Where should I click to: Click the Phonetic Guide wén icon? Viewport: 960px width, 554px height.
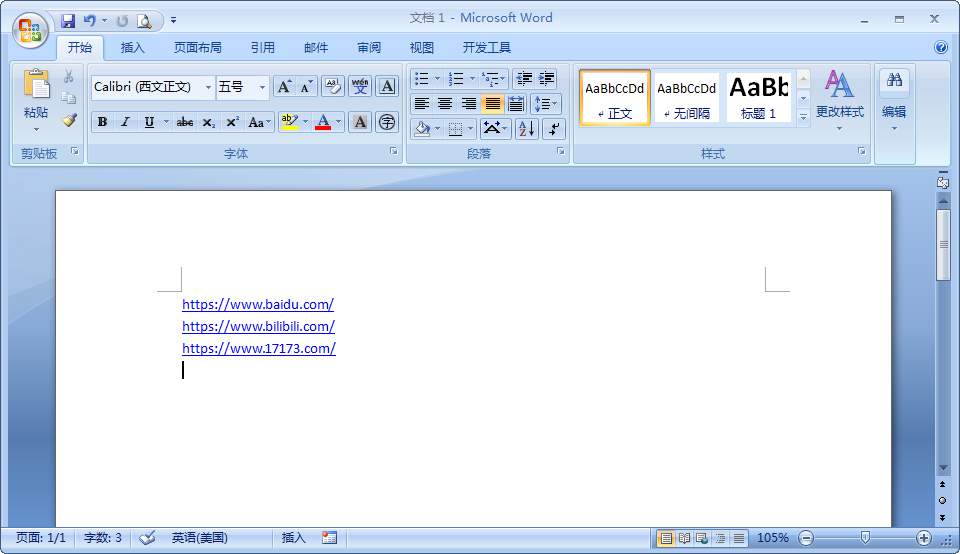pos(360,87)
